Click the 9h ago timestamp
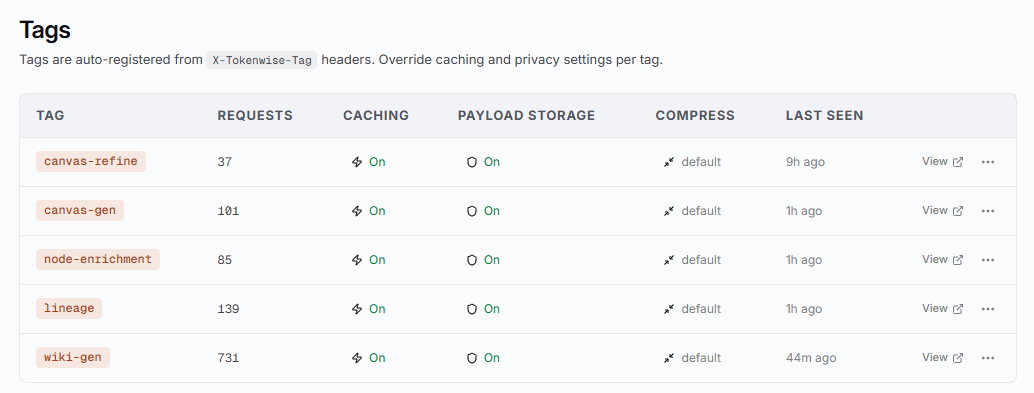This screenshot has height=393, width=1034. click(805, 162)
